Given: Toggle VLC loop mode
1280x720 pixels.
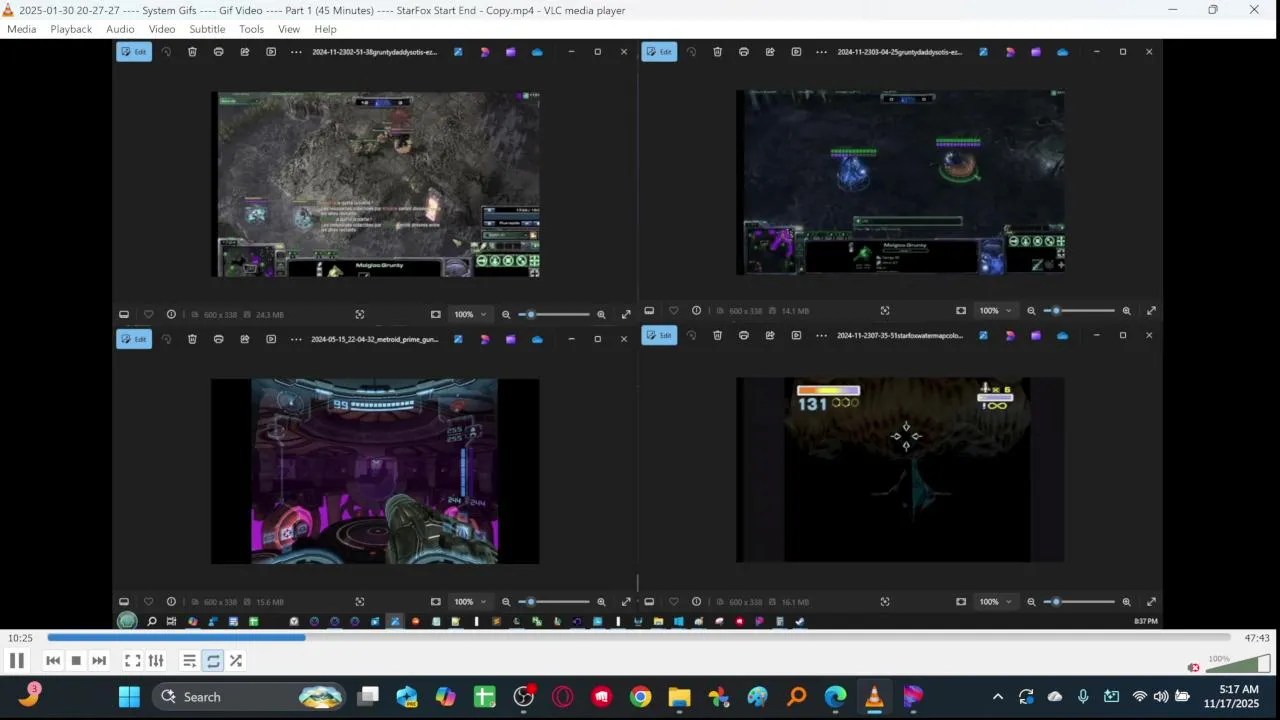Looking at the screenshot, I should [213, 660].
